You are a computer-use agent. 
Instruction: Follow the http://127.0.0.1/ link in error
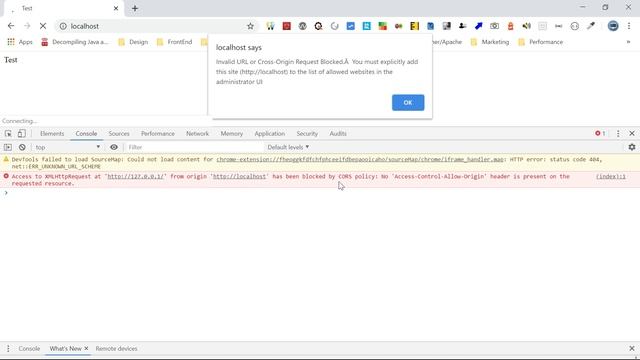pos(136,176)
